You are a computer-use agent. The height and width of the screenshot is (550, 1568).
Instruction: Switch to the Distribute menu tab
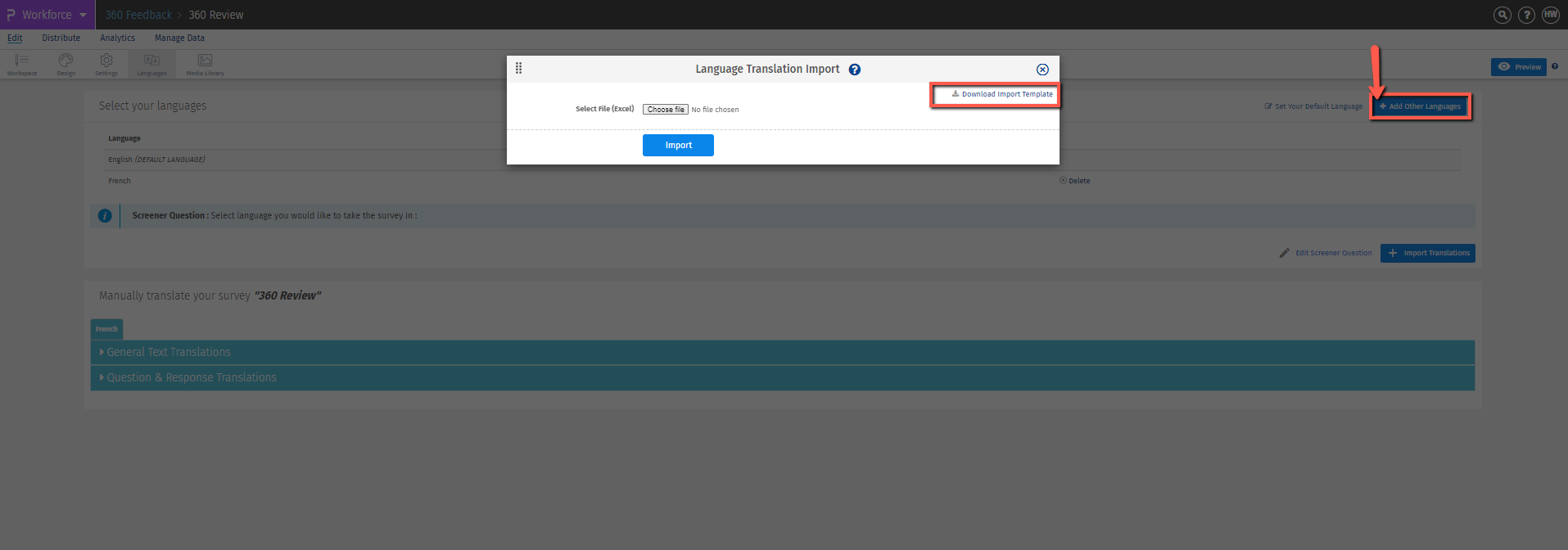61,38
